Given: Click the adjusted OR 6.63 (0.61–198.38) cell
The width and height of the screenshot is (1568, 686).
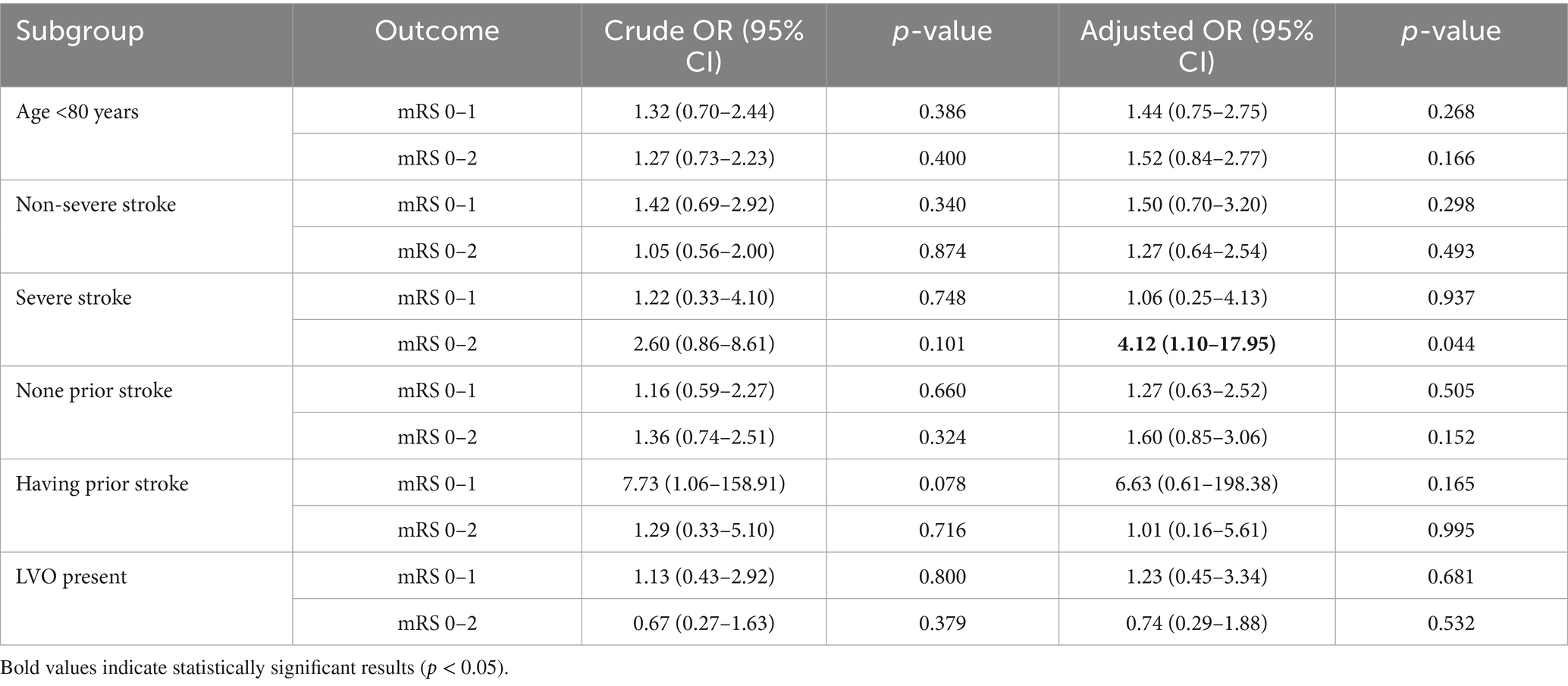Looking at the screenshot, I should [x=1196, y=484].
